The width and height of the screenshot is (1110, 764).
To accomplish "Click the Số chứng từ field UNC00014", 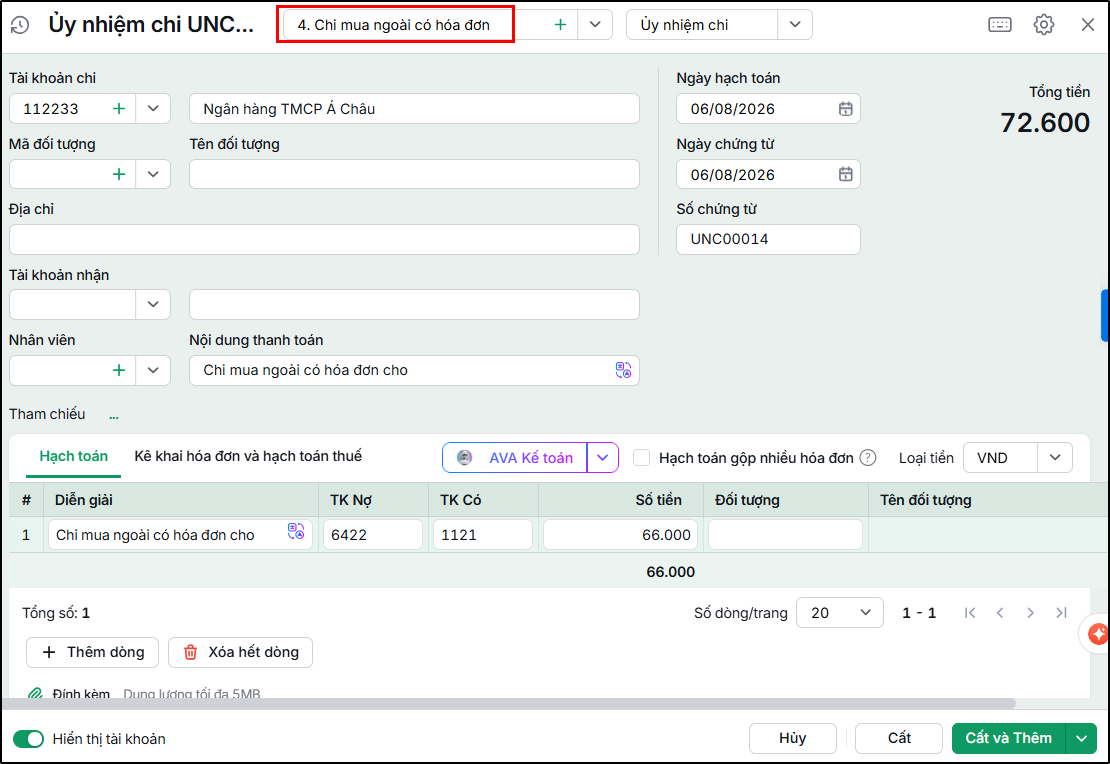I will [x=768, y=239].
